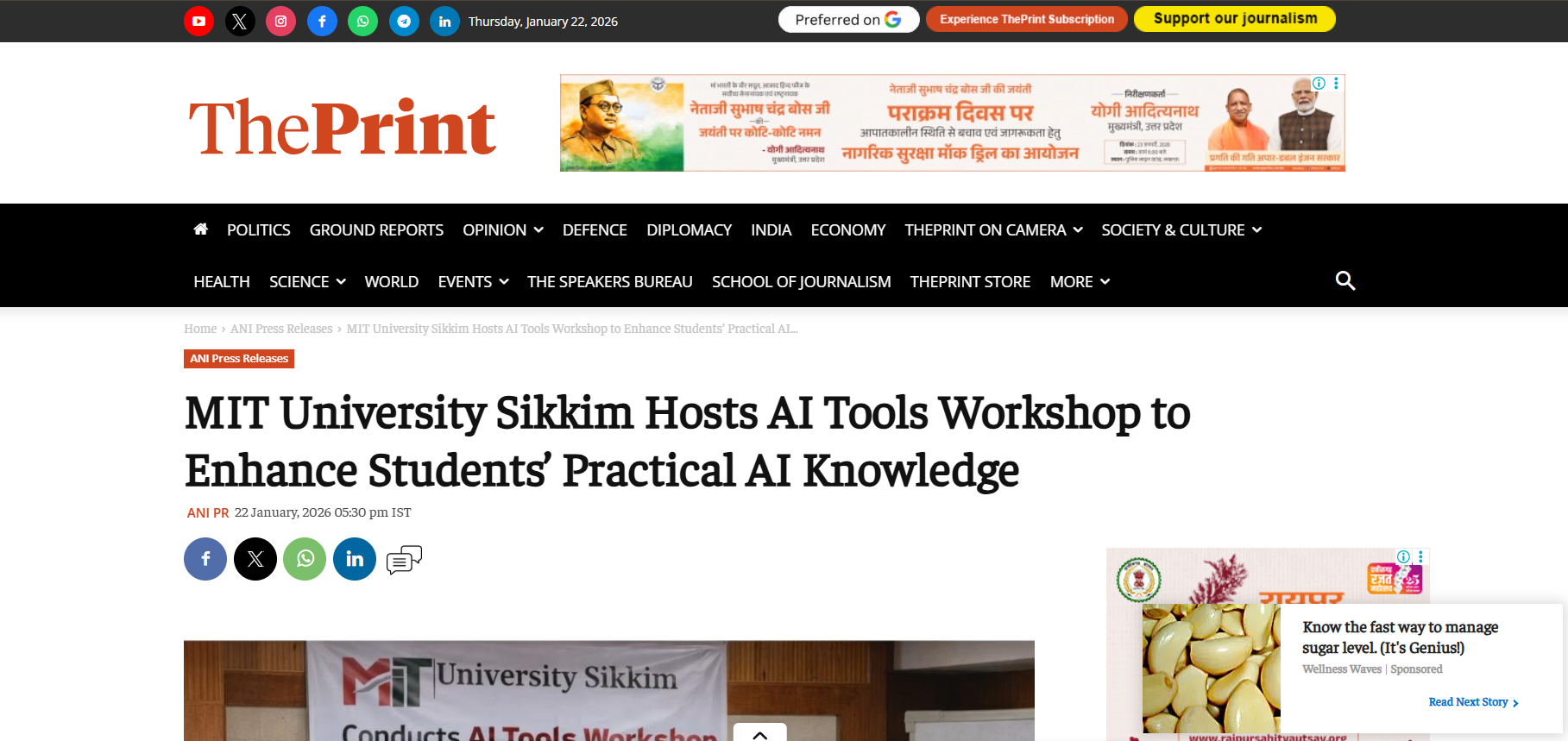Expand the Events menu
This screenshot has width=1568, height=741.
click(x=473, y=282)
